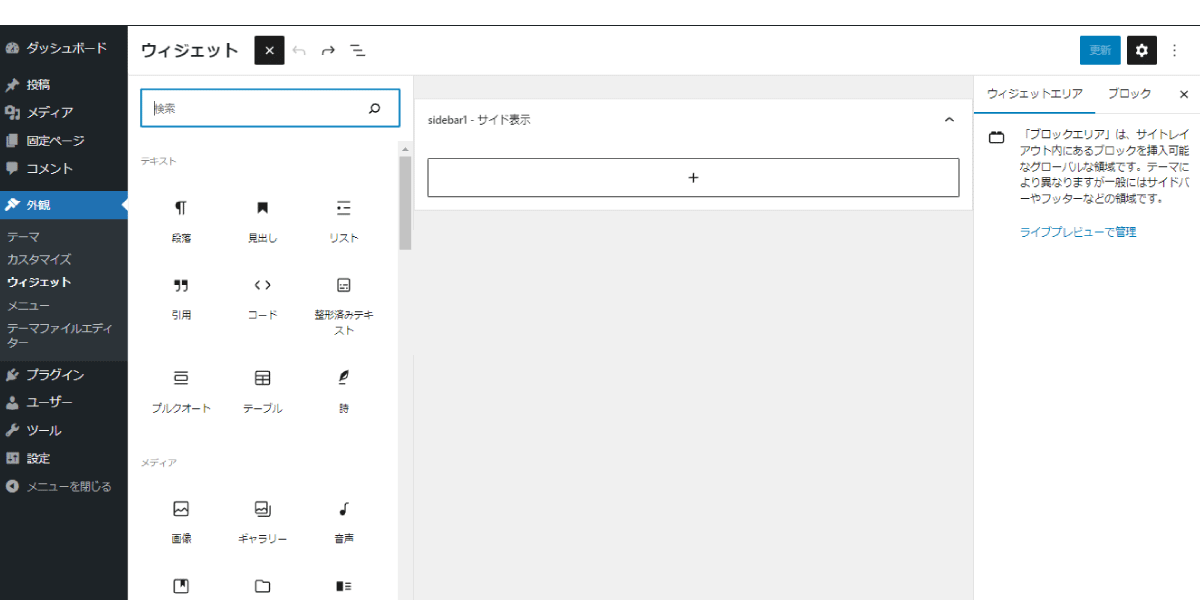The height and width of the screenshot is (600, 1200).
Task: Pick the File block with folder icon
Action: pos(262,586)
